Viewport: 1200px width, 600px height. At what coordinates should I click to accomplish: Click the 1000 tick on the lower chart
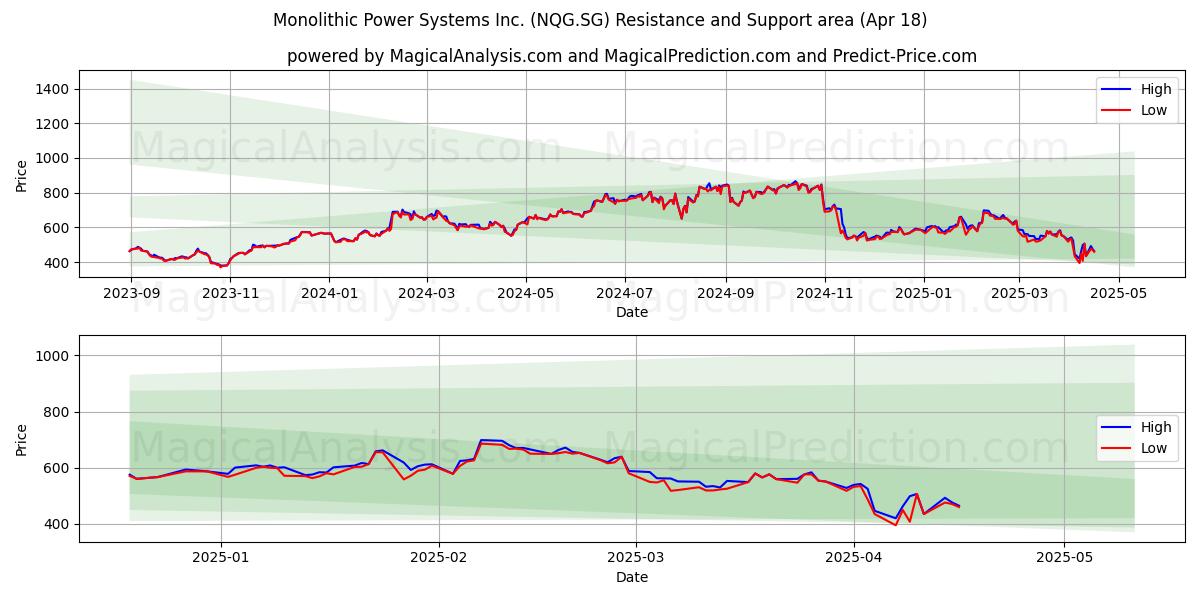pyautogui.click(x=51, y=356)
